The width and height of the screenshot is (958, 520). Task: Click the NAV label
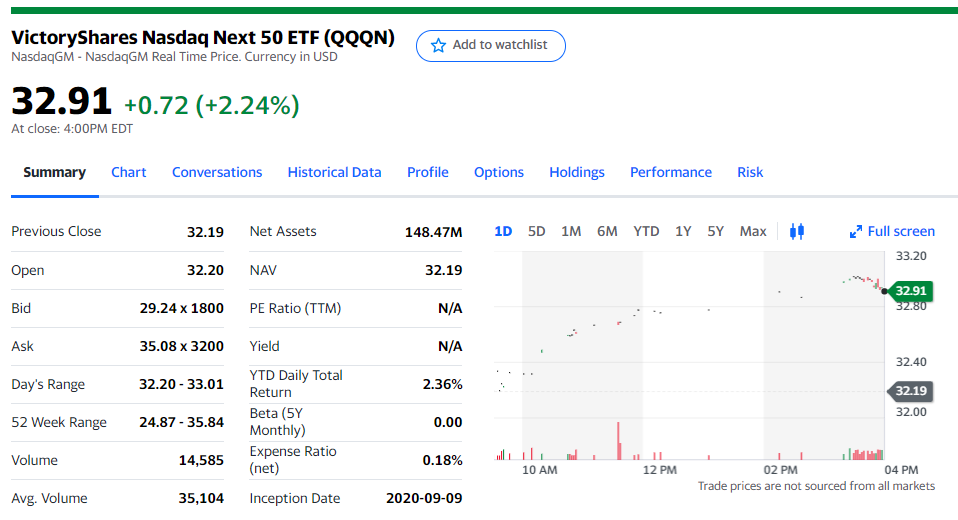pyautogui.click(x=263, y=270)
